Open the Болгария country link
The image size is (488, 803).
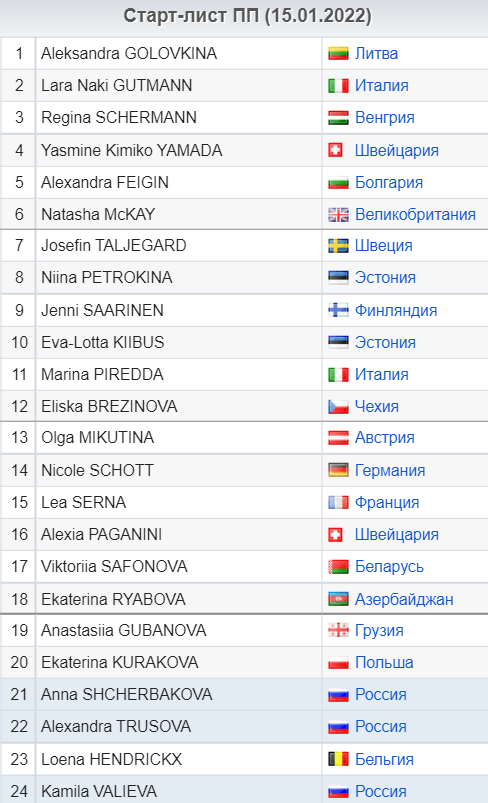389,182
